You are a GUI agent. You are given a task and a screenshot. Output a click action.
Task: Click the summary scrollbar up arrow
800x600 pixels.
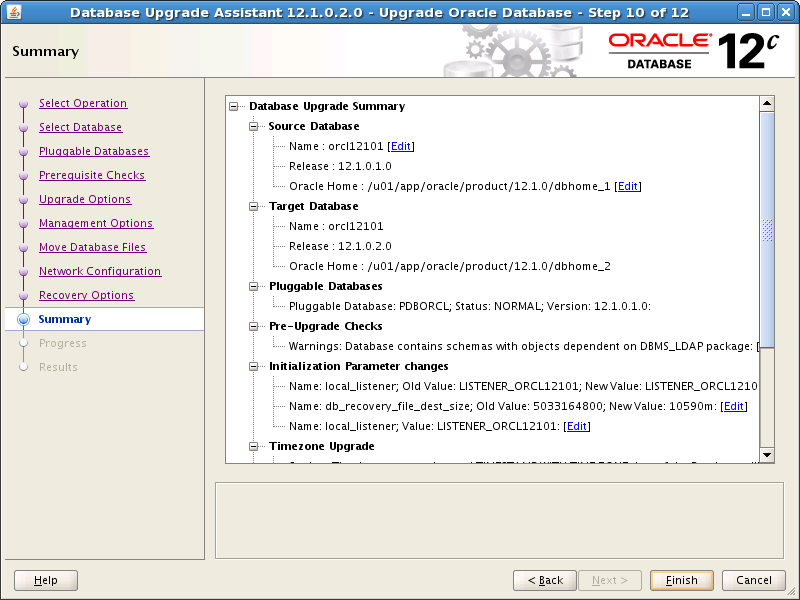(x=767, y=104)
